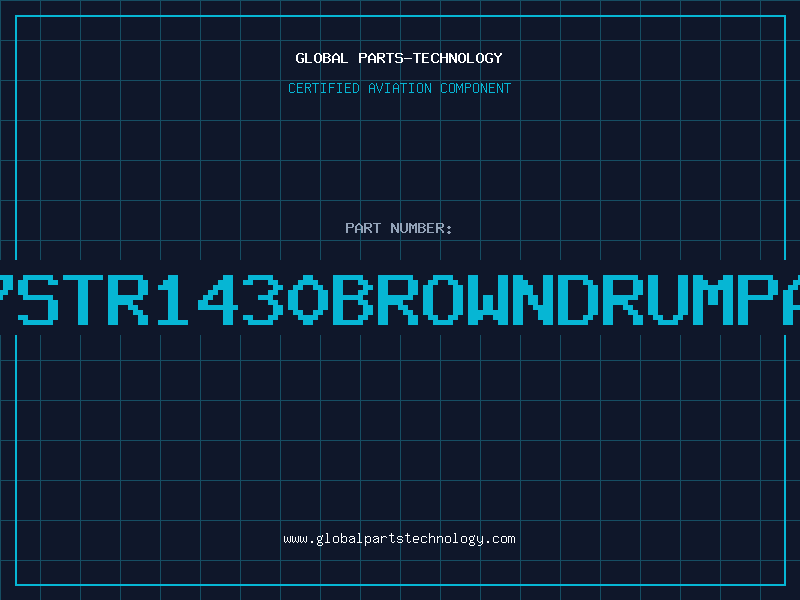Click the word CERTIFIED in the subtitle

324,88
